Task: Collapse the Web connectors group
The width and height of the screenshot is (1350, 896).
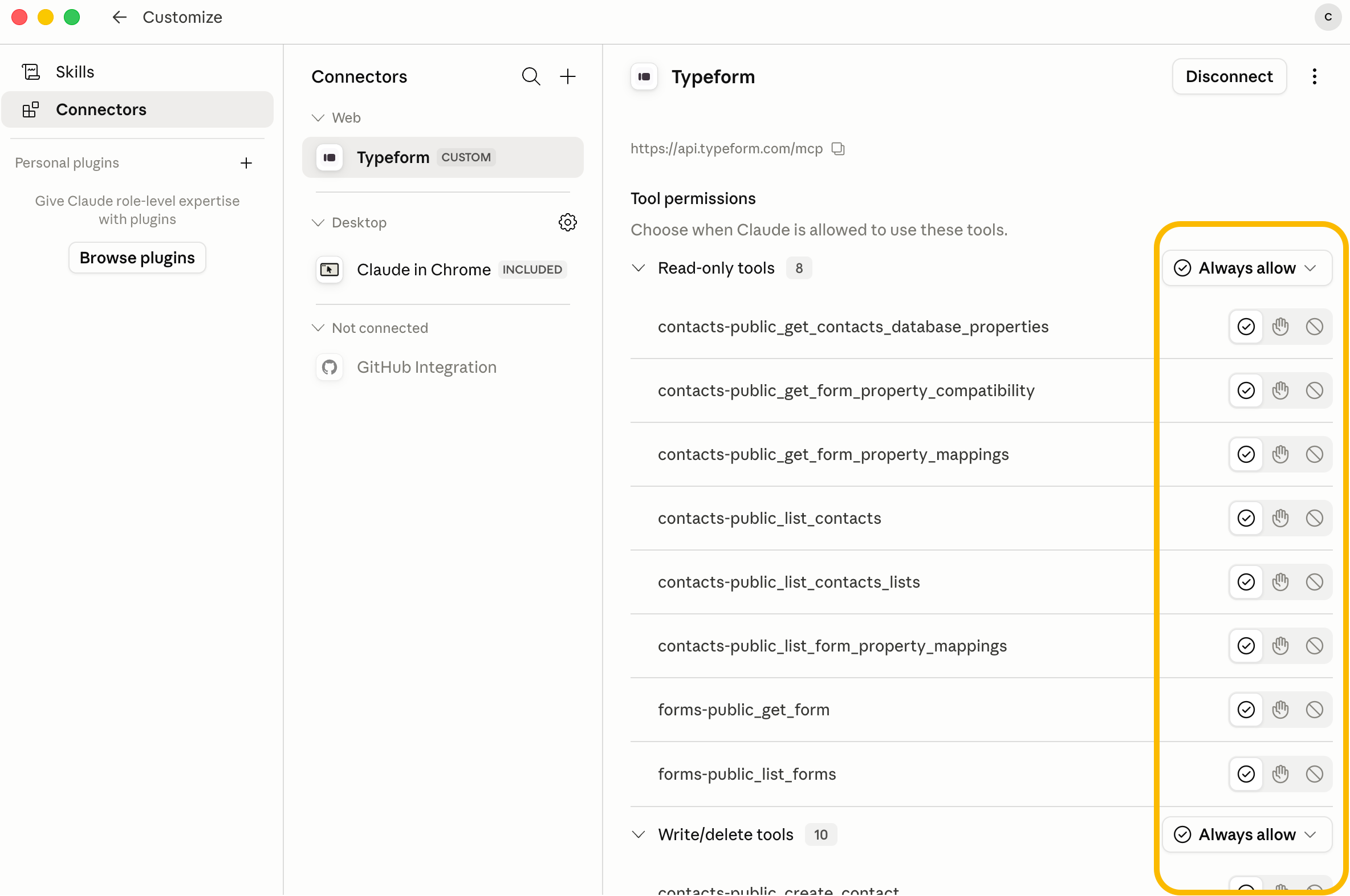Action: coord(318,118)
